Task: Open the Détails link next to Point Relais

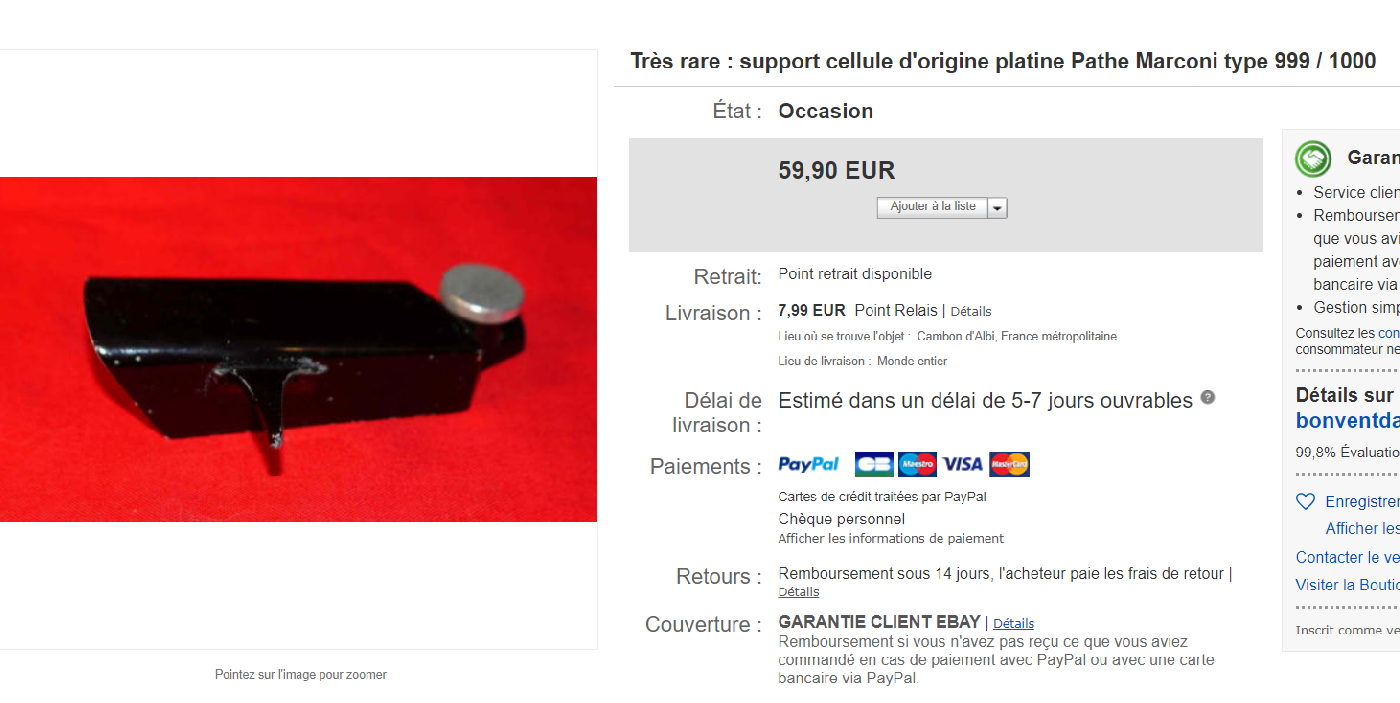Action: 971,311
